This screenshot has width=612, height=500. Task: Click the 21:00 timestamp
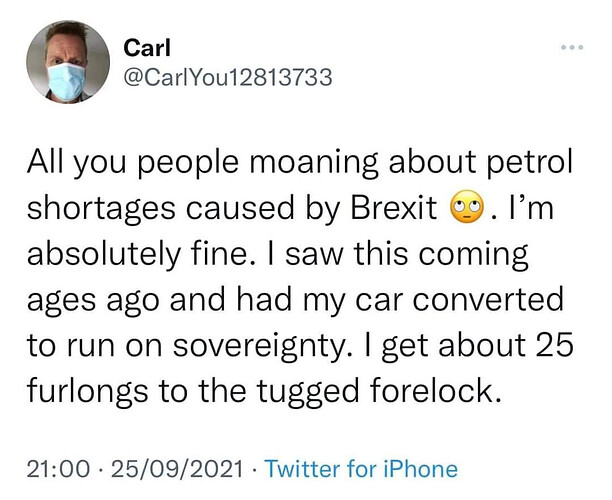[x=58, y=469]
